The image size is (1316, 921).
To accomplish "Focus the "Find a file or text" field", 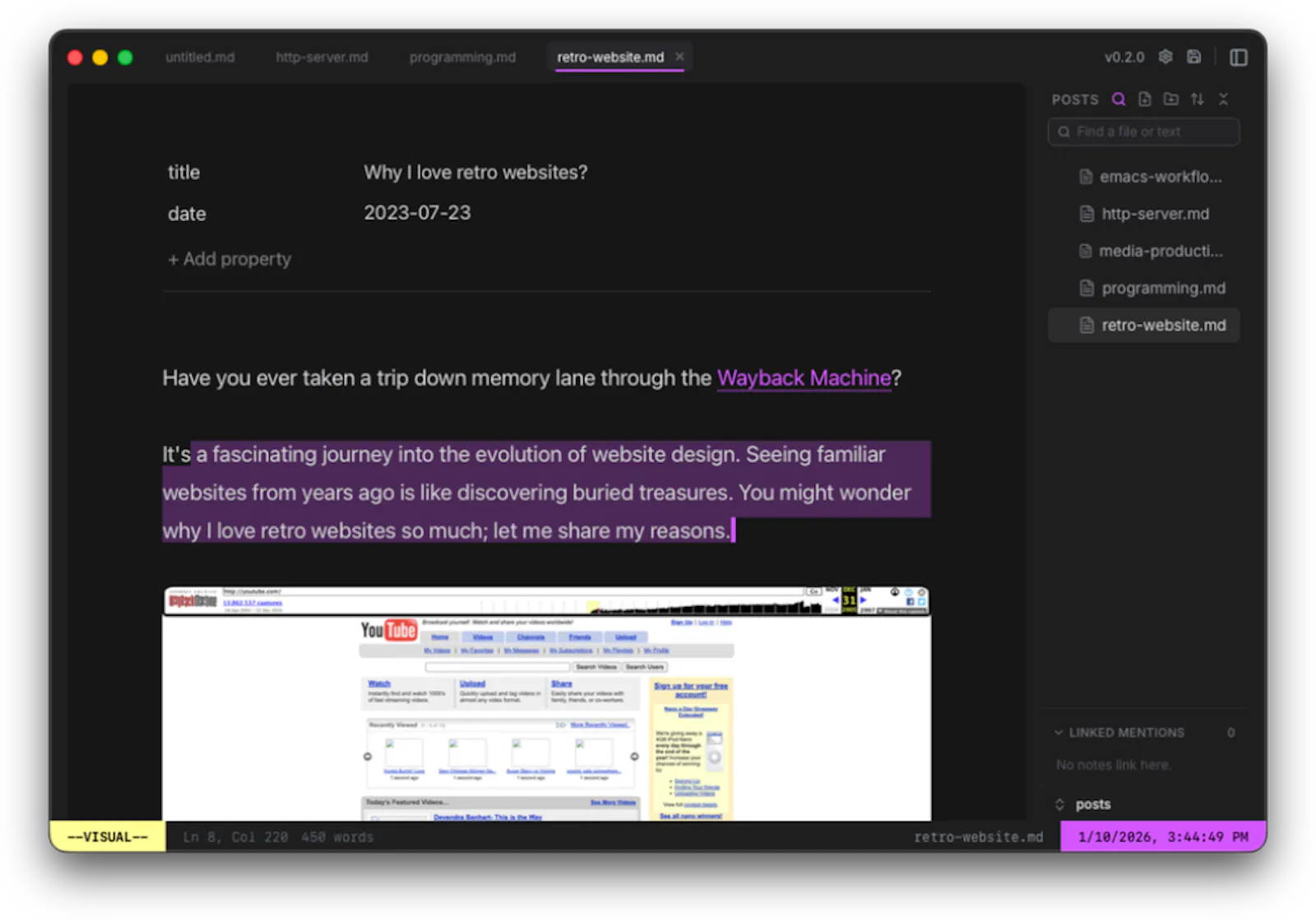I will click(1144, 132).
